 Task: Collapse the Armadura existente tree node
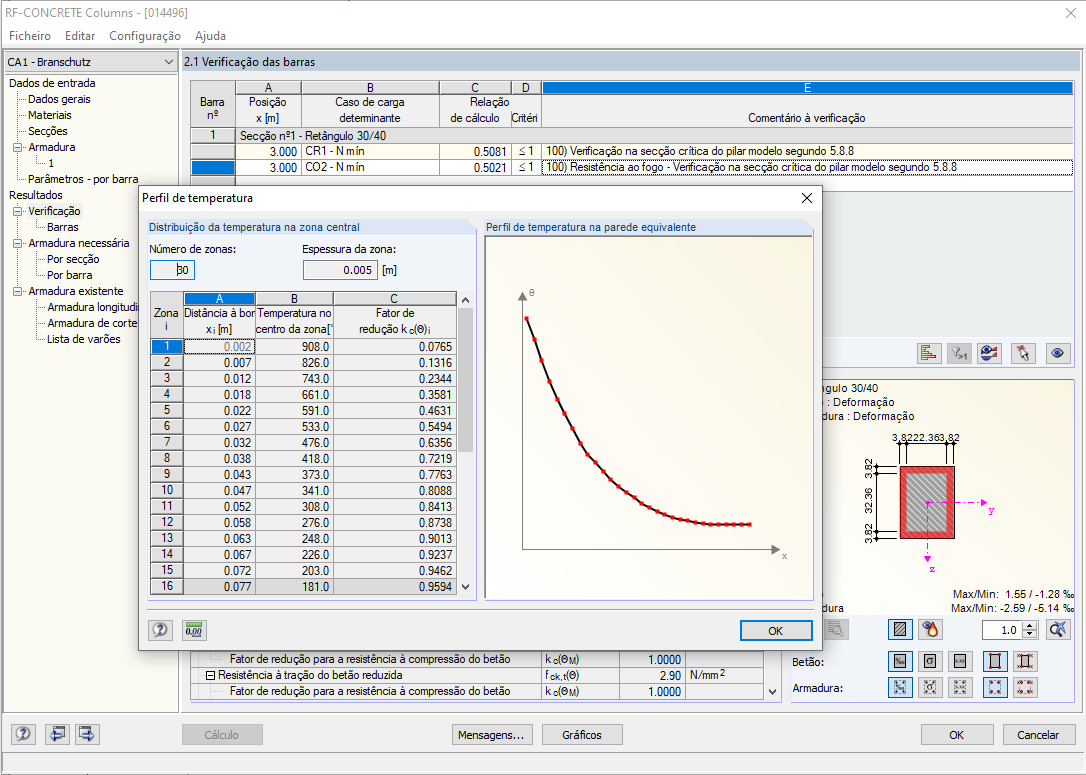(17, 291)
